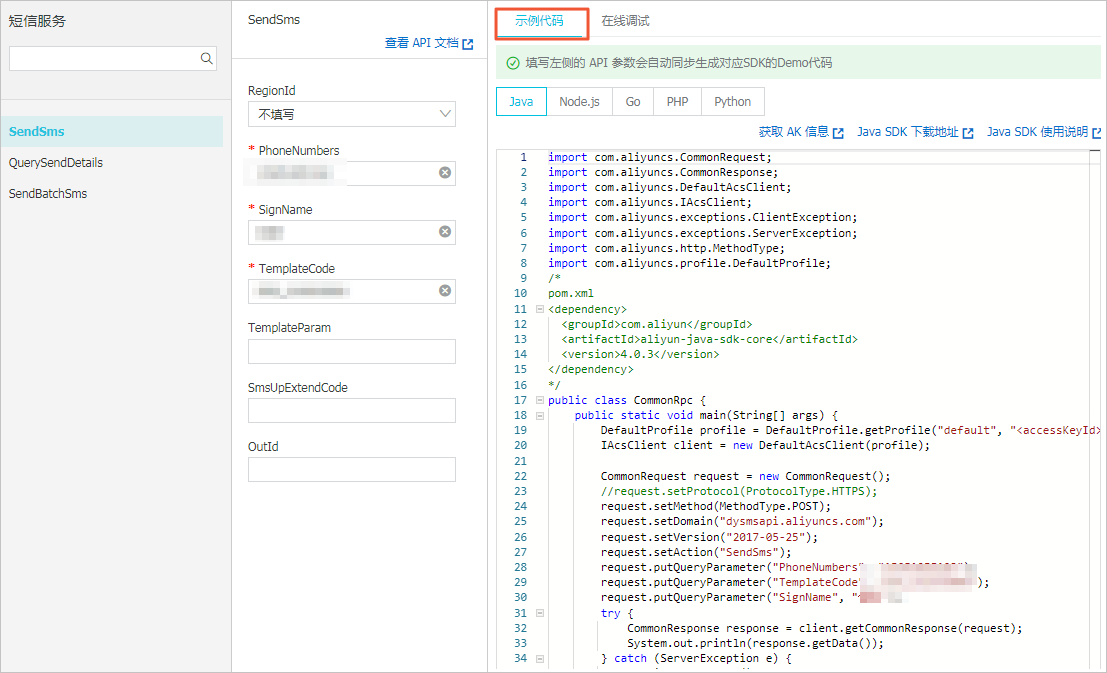
Task: Select SendSms in the API list
Action: [112, 131]
